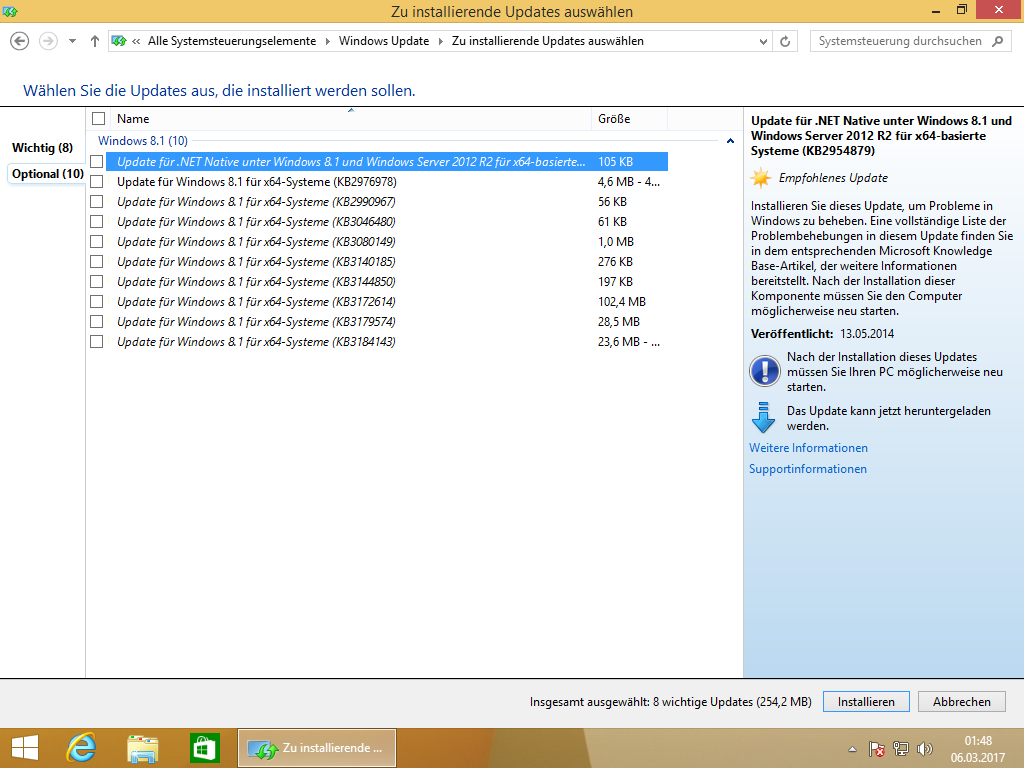Check update KB3140185 checkbox
The image size is (1024, 768).
[97, 261]
